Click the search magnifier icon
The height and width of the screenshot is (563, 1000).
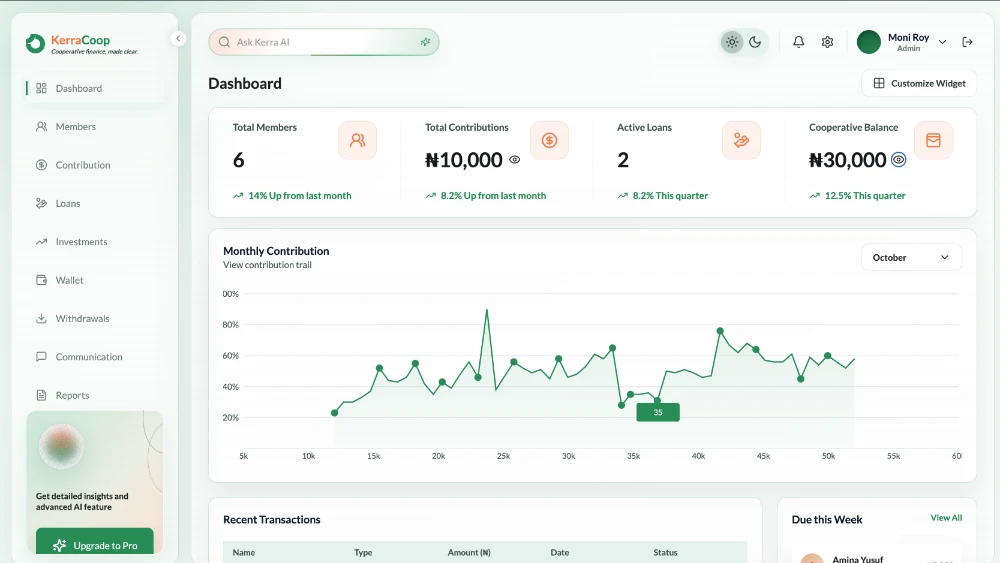(x=224, y=42)
